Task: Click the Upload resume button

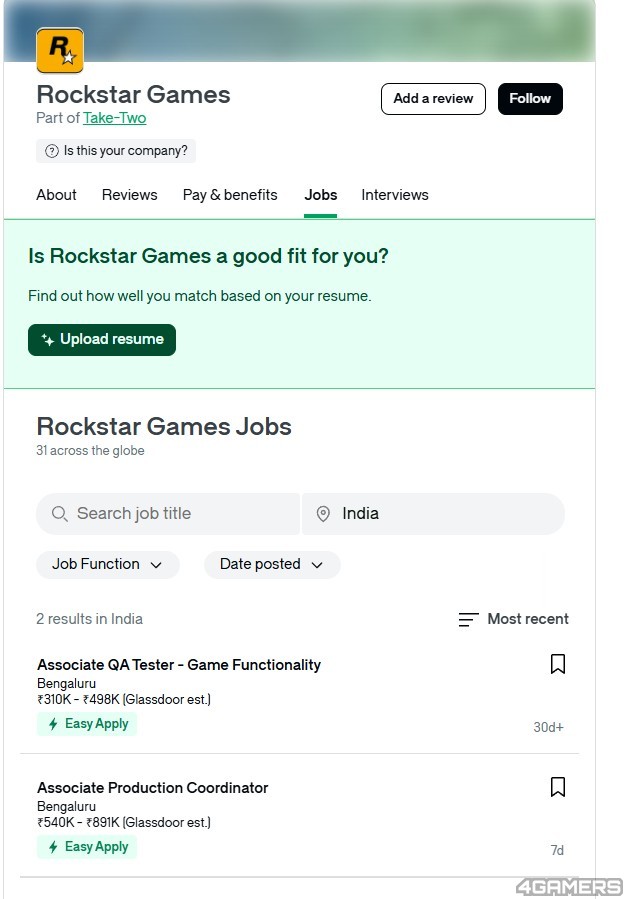Action: point(102,340)
